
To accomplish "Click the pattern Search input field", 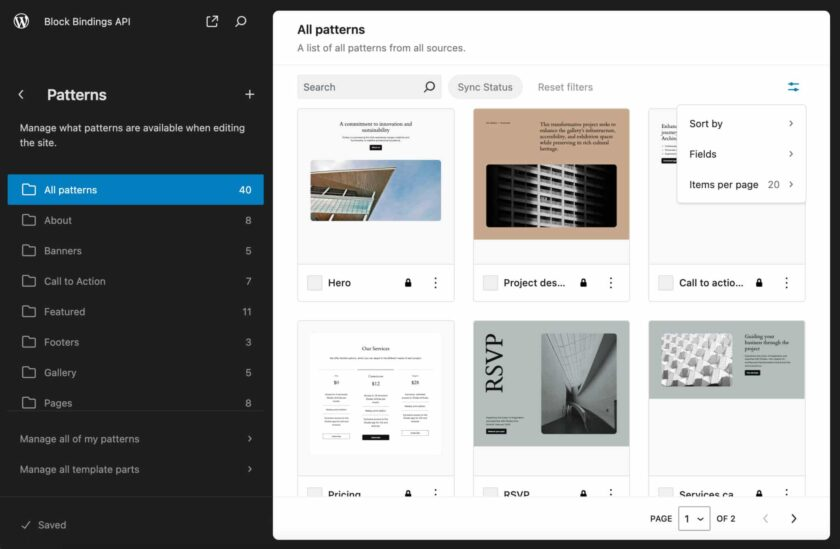I will 360,87.
